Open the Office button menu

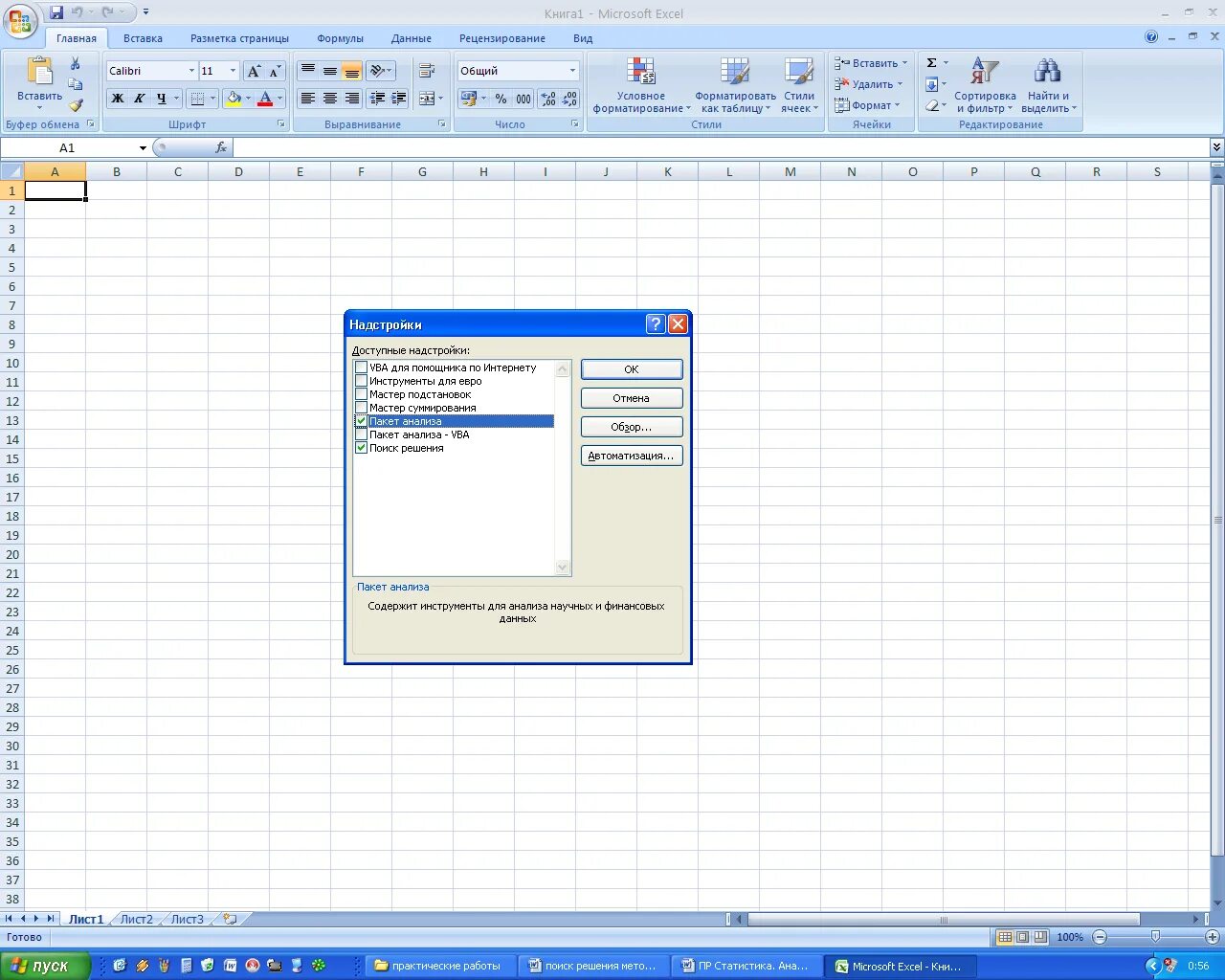tap(20, 20)
